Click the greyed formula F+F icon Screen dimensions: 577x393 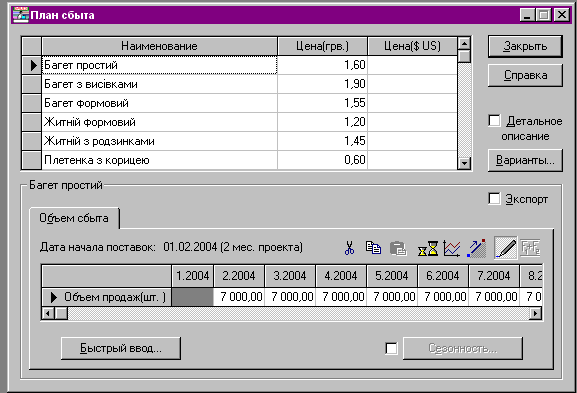tap(530, 248)
